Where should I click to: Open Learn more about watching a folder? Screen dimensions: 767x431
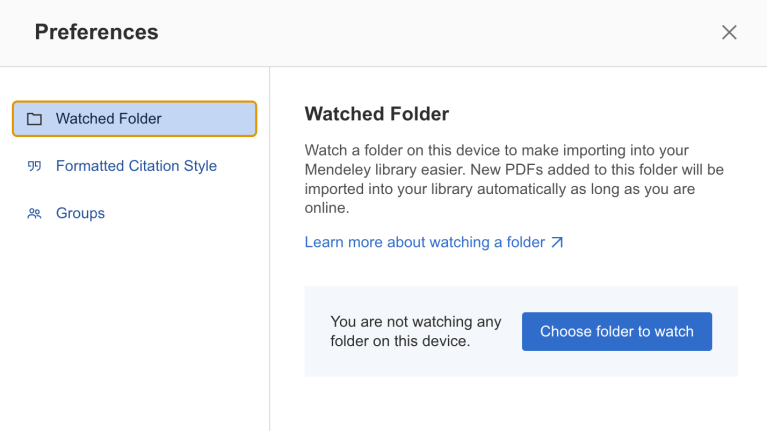[x=425, y=242]
